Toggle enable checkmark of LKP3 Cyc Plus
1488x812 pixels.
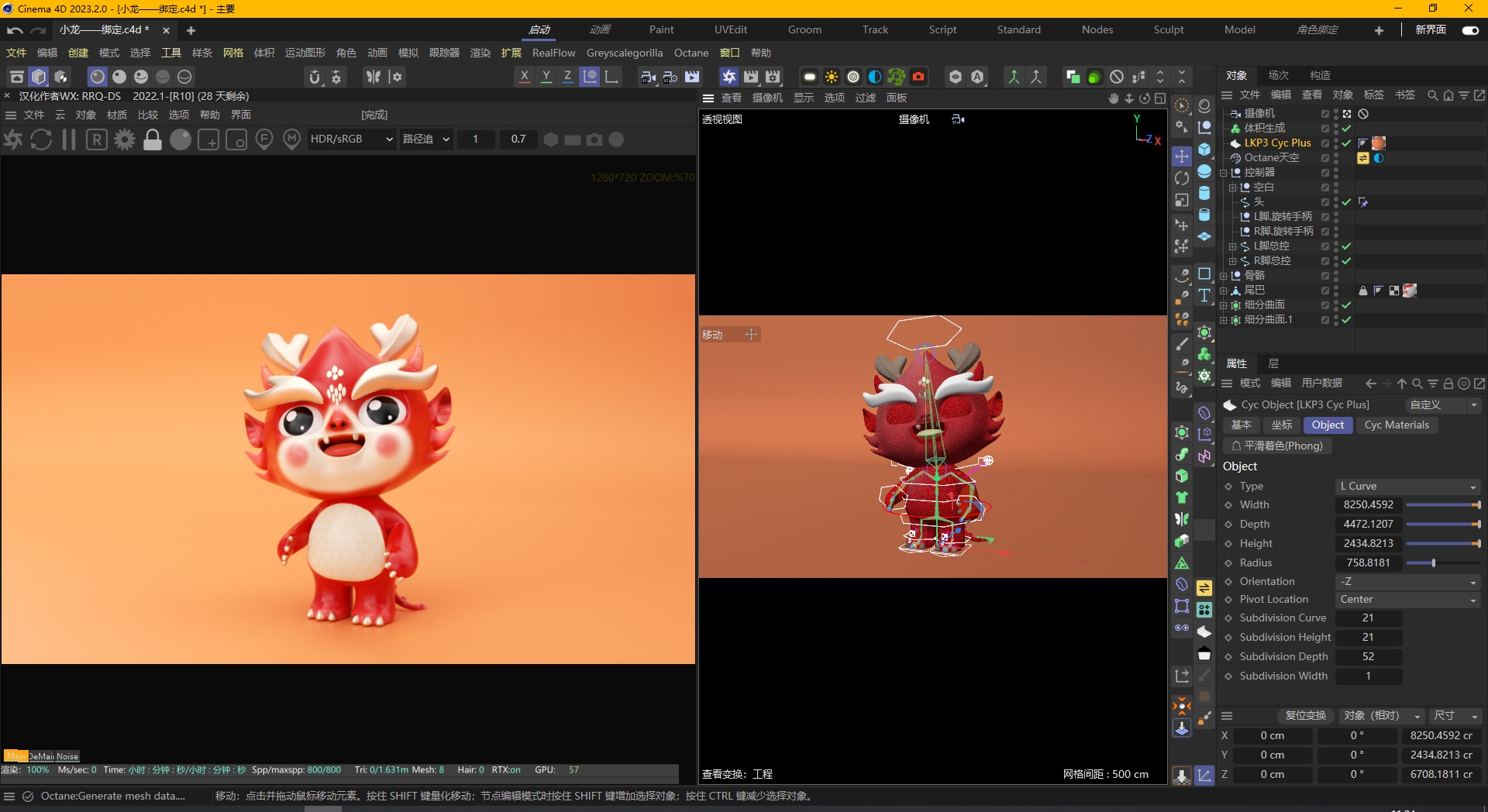click(x=1347, y=143)
